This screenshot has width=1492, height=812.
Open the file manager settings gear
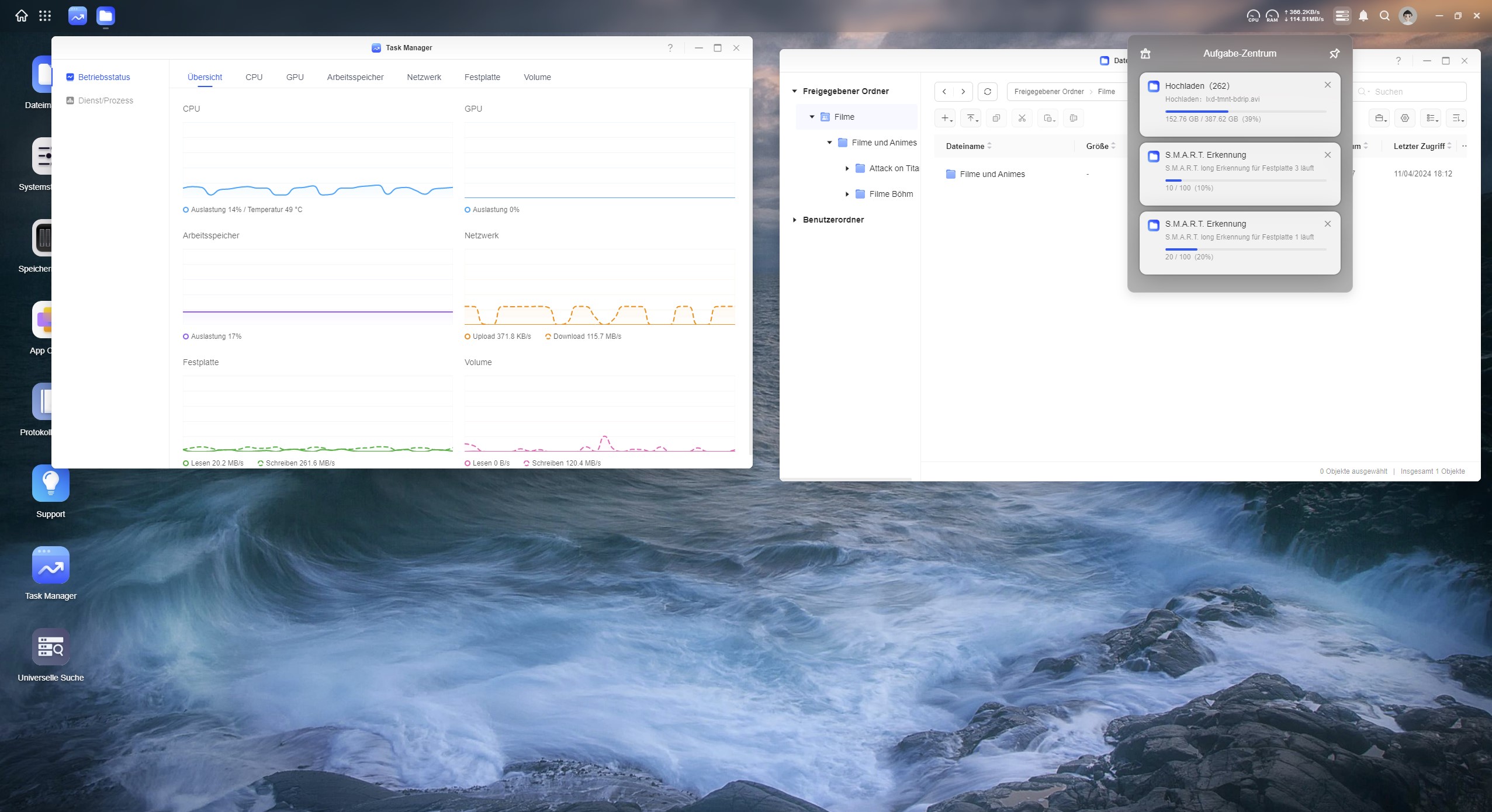[x=1404, y=118]
